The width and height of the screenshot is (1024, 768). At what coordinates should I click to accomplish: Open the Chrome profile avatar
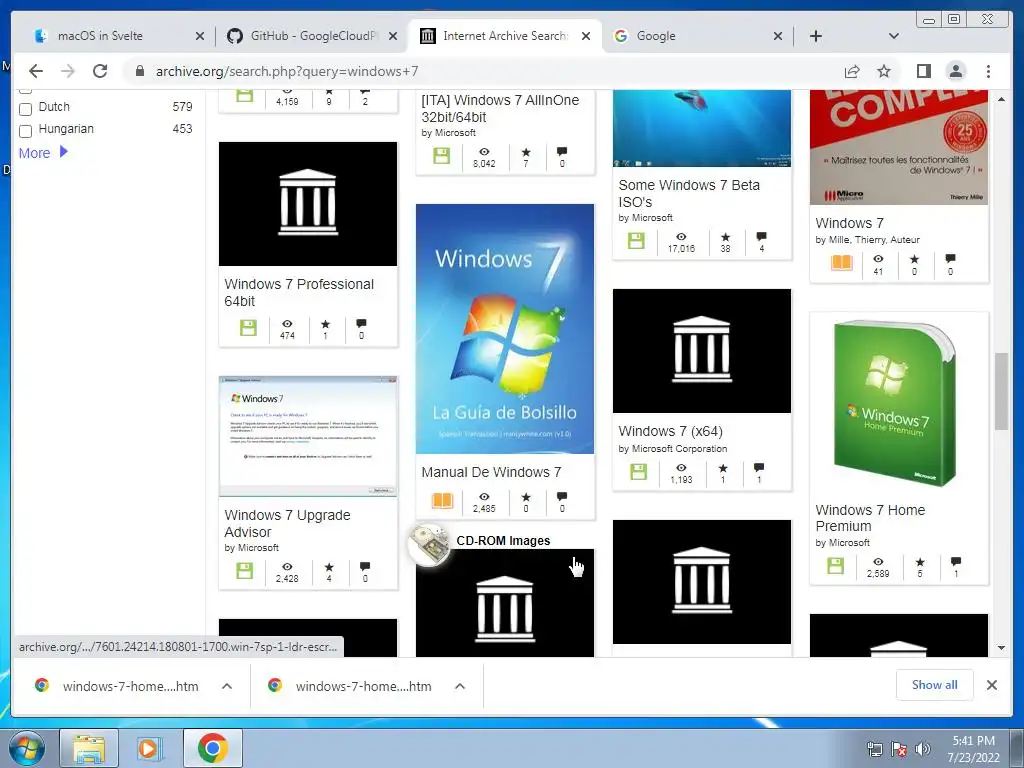[955, 71]
